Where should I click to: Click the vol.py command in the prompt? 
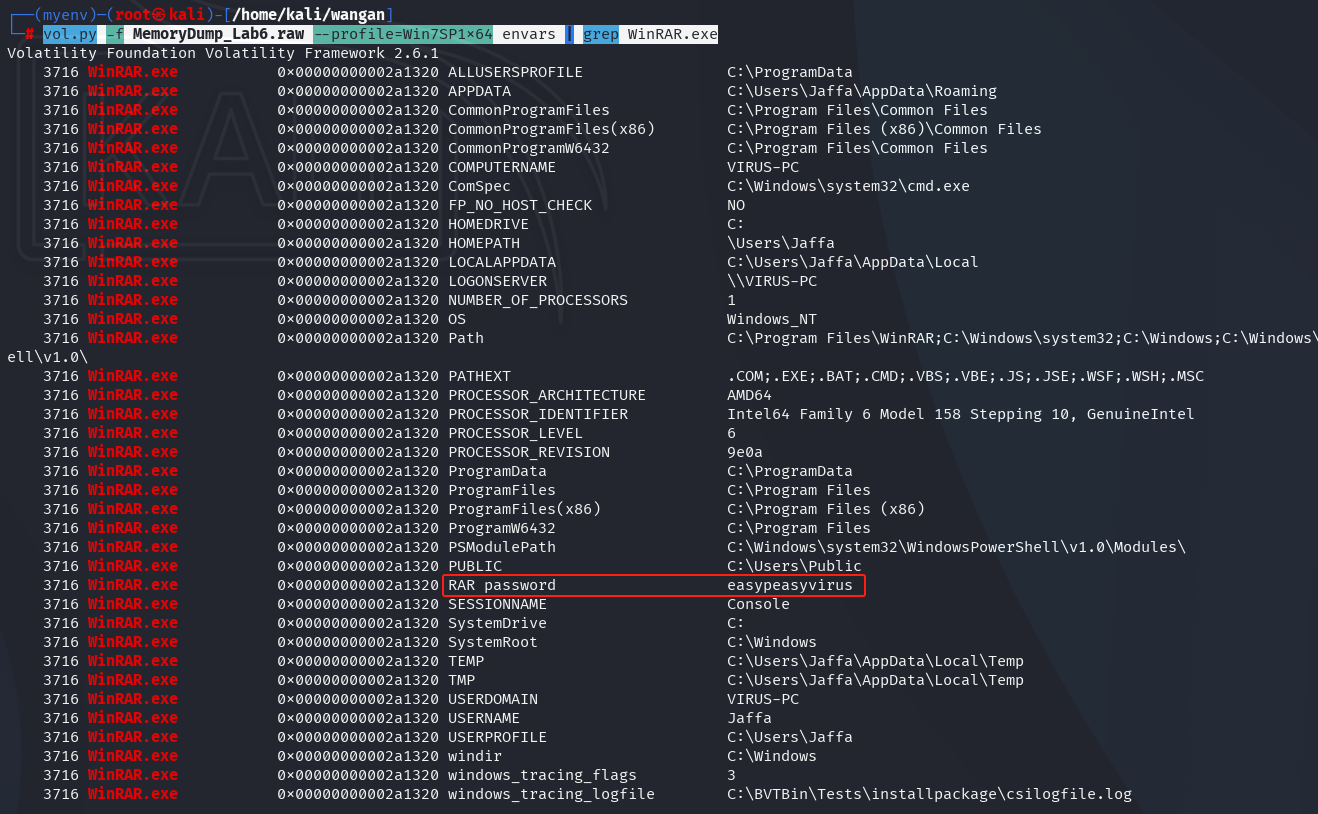(69, 34)
